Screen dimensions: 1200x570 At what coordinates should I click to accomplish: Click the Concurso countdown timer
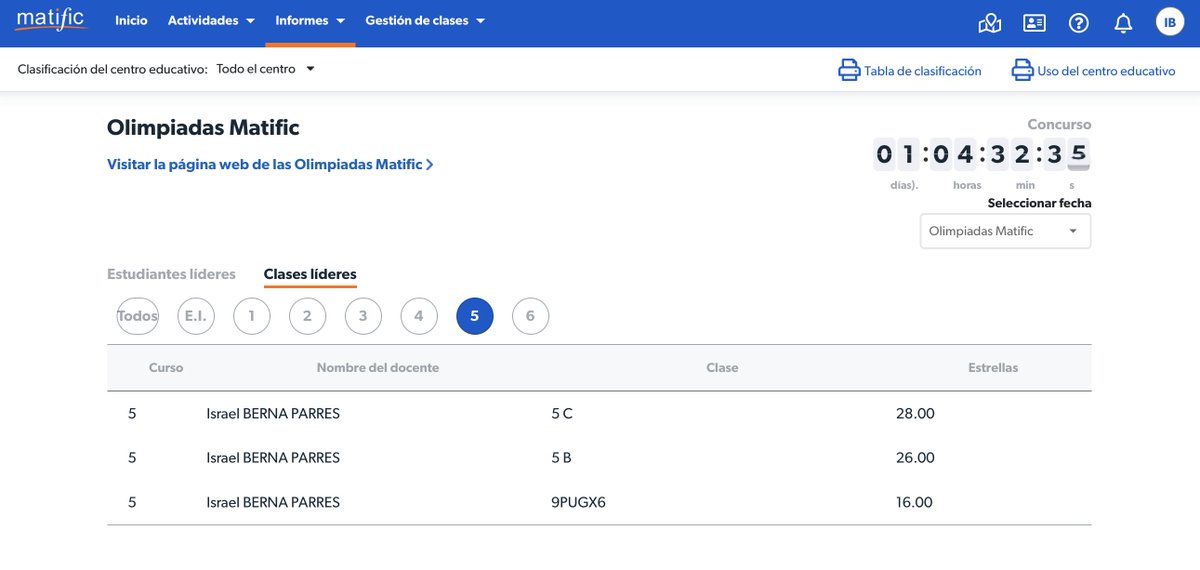pos(981,154)
